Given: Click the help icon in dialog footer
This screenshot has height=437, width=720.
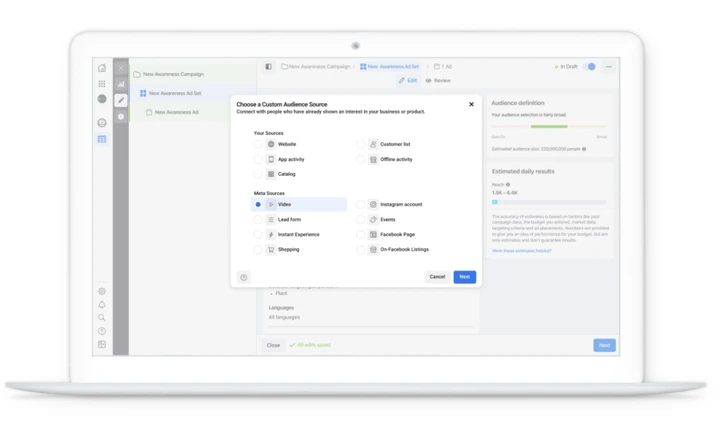Looking at the screenshot, I should point(244,277).
